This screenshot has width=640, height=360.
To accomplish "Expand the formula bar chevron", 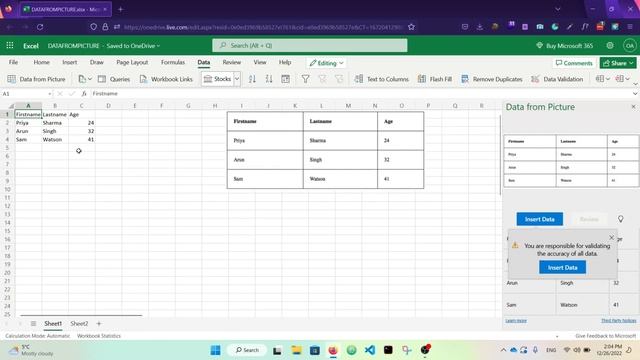I will pyautogui.click(x=635, y=93).
